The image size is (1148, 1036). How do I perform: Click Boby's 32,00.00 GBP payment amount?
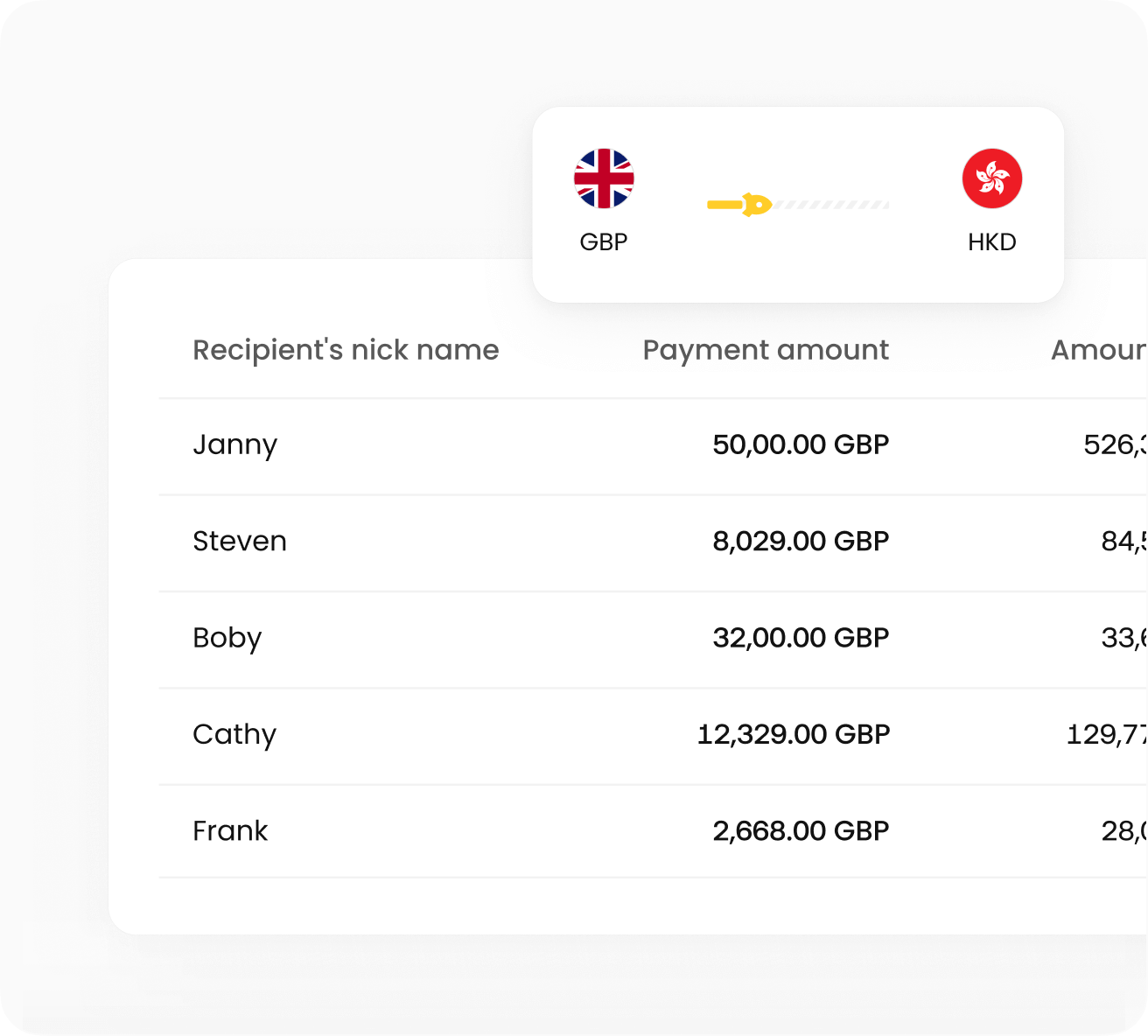(801, 638)
